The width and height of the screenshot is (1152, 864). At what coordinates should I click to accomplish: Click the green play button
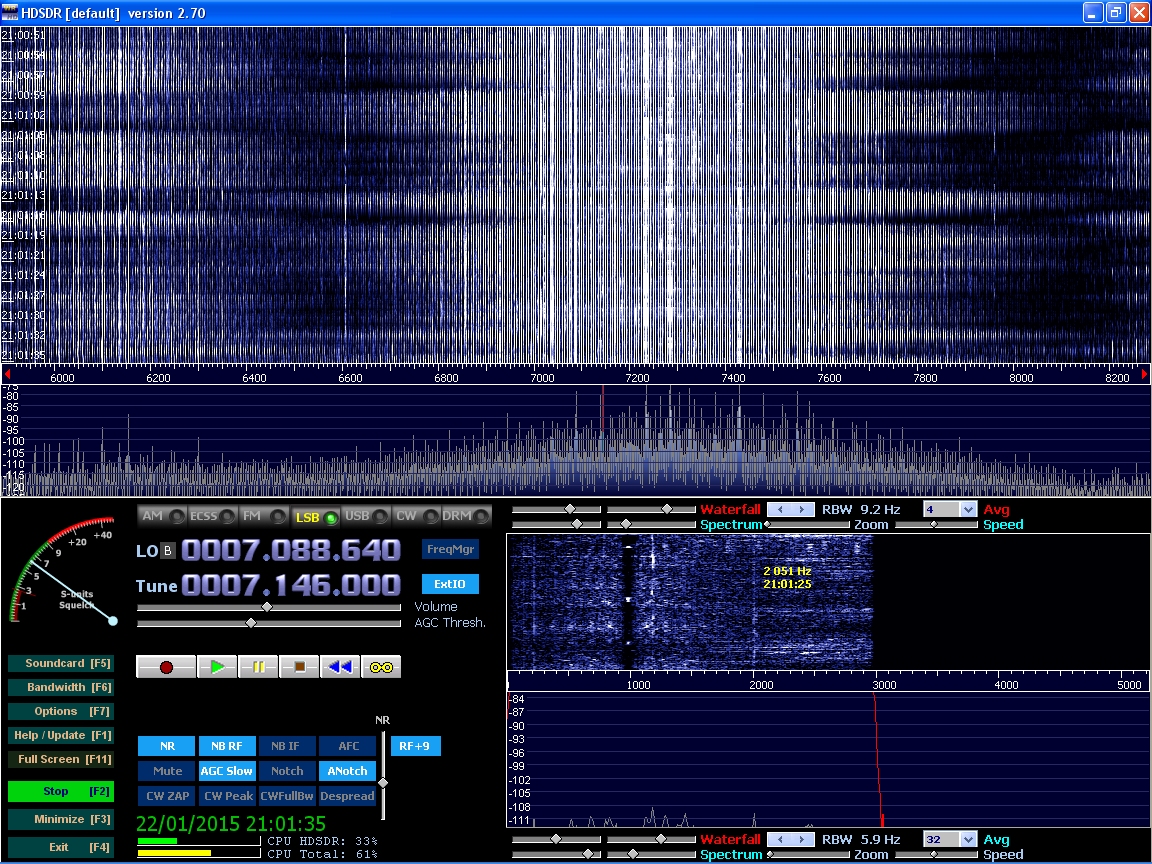pyautogui.click(x=217, y=667)
